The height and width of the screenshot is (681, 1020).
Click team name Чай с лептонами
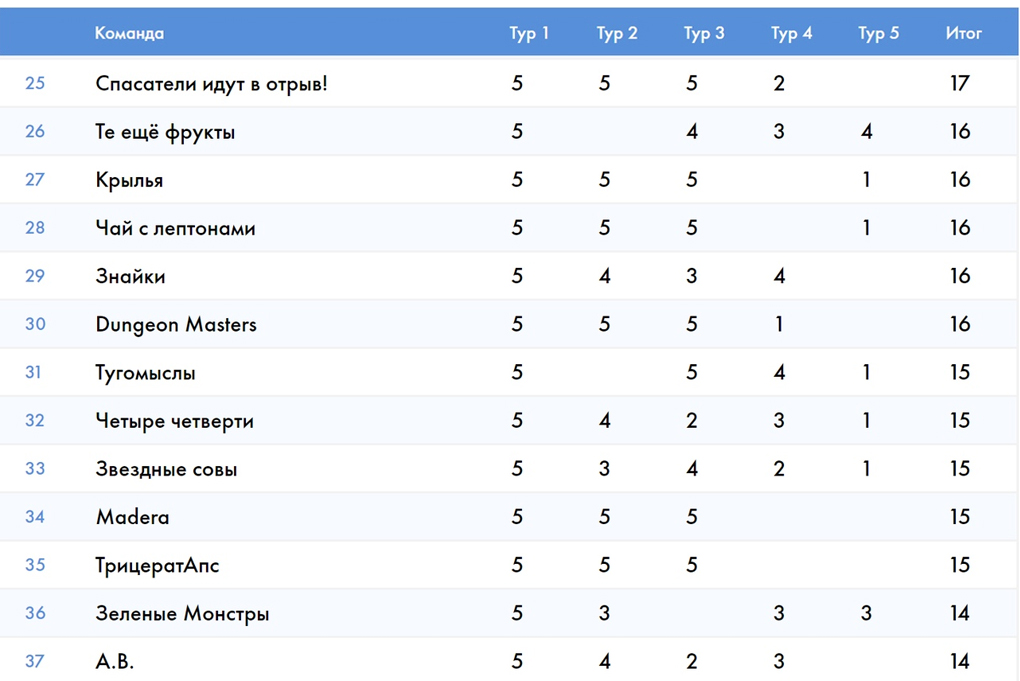176,228
